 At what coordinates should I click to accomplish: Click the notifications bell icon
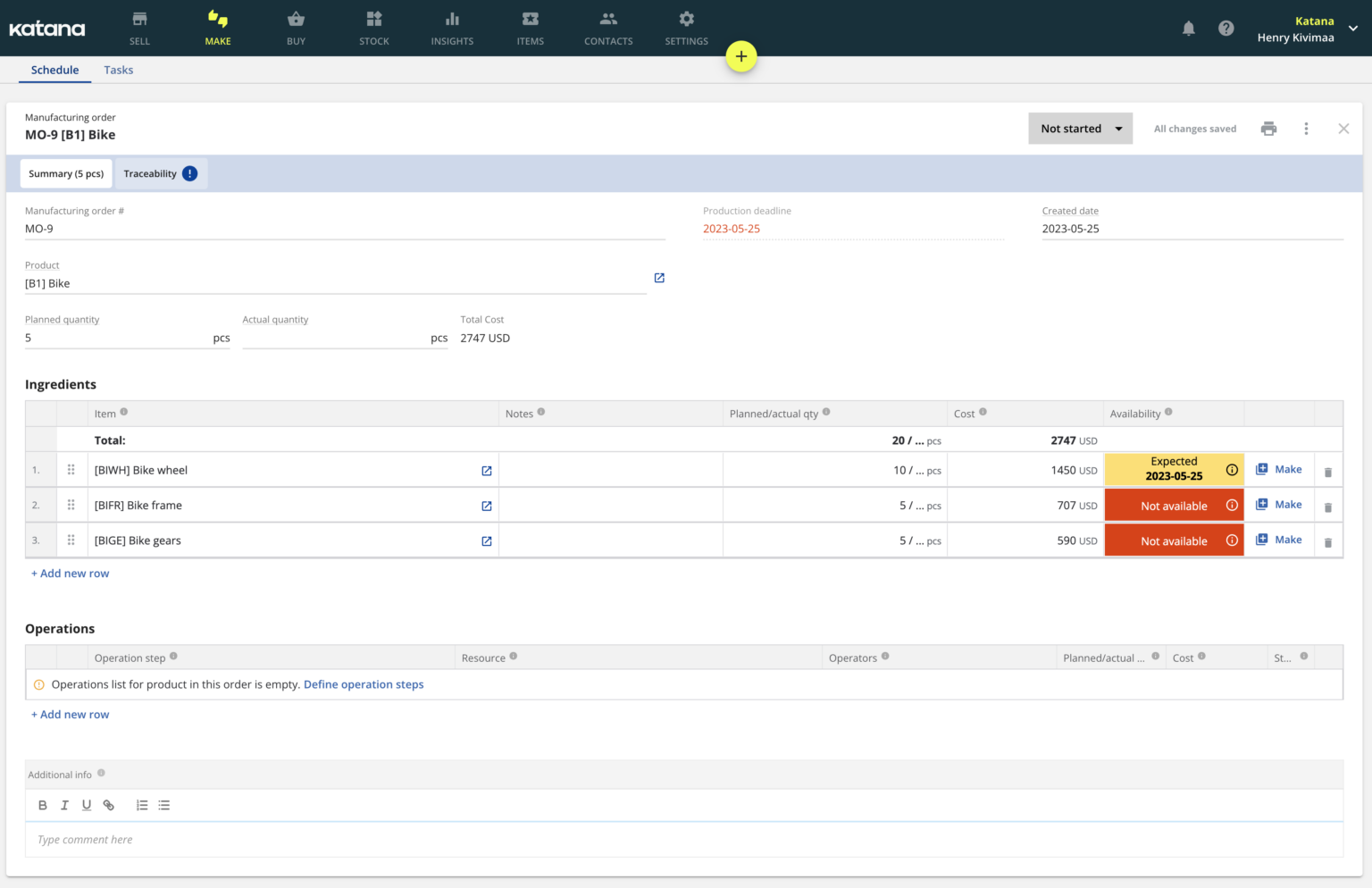pos(1188,28)
